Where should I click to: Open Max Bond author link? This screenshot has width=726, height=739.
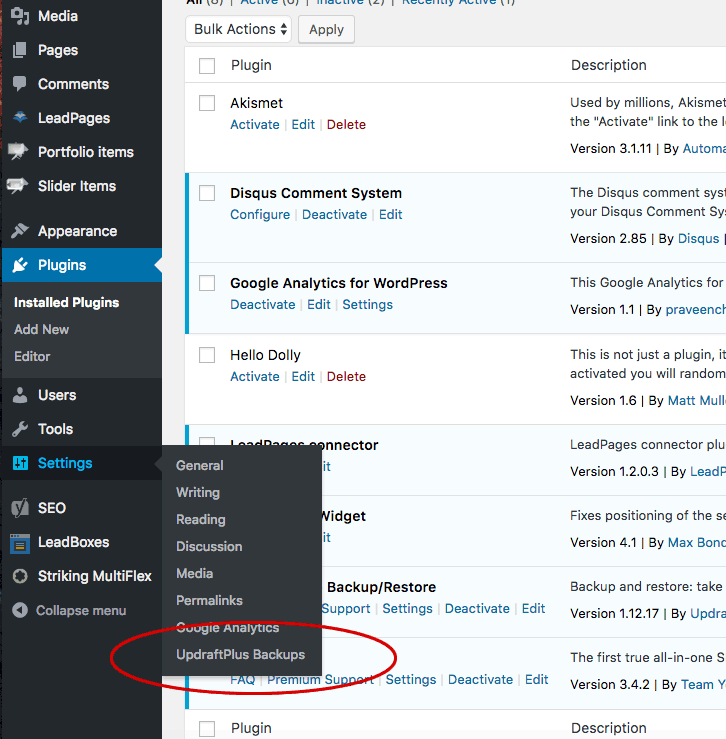click(x=697, y=542)
